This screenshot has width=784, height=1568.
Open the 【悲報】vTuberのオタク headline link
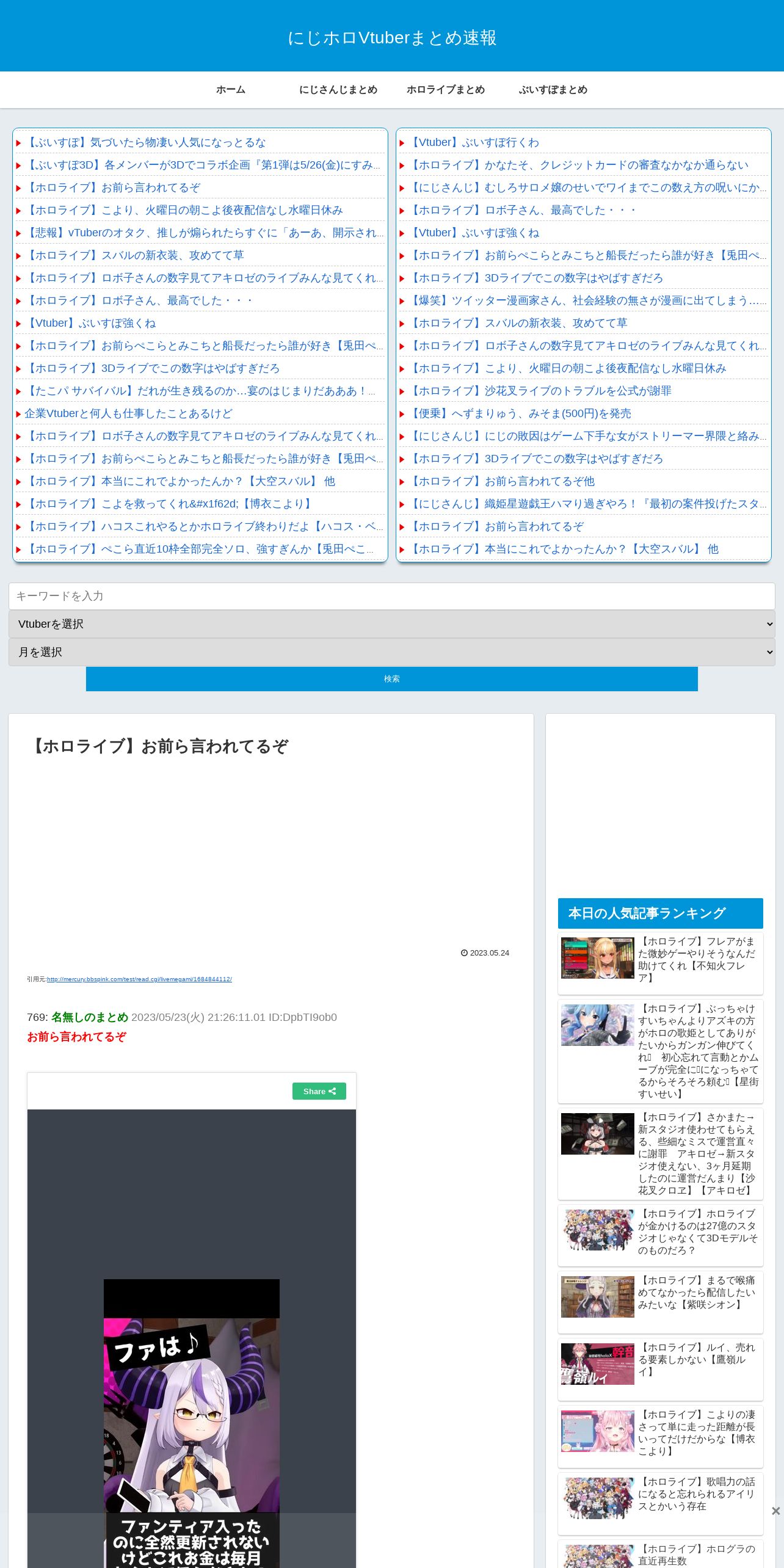point(204,233)
